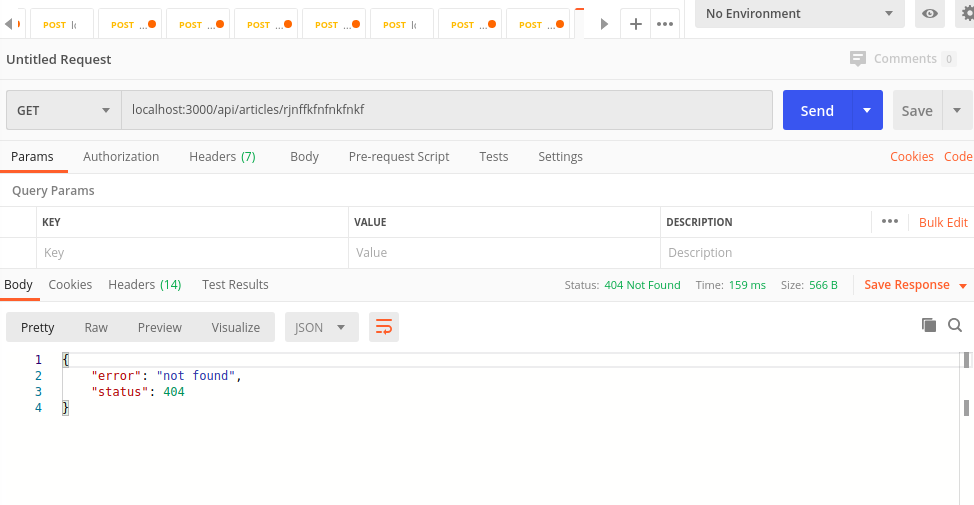The height and width of the screenshot is (505, 974).
Task: Select Pretty view mode
Action: (38, 327)
